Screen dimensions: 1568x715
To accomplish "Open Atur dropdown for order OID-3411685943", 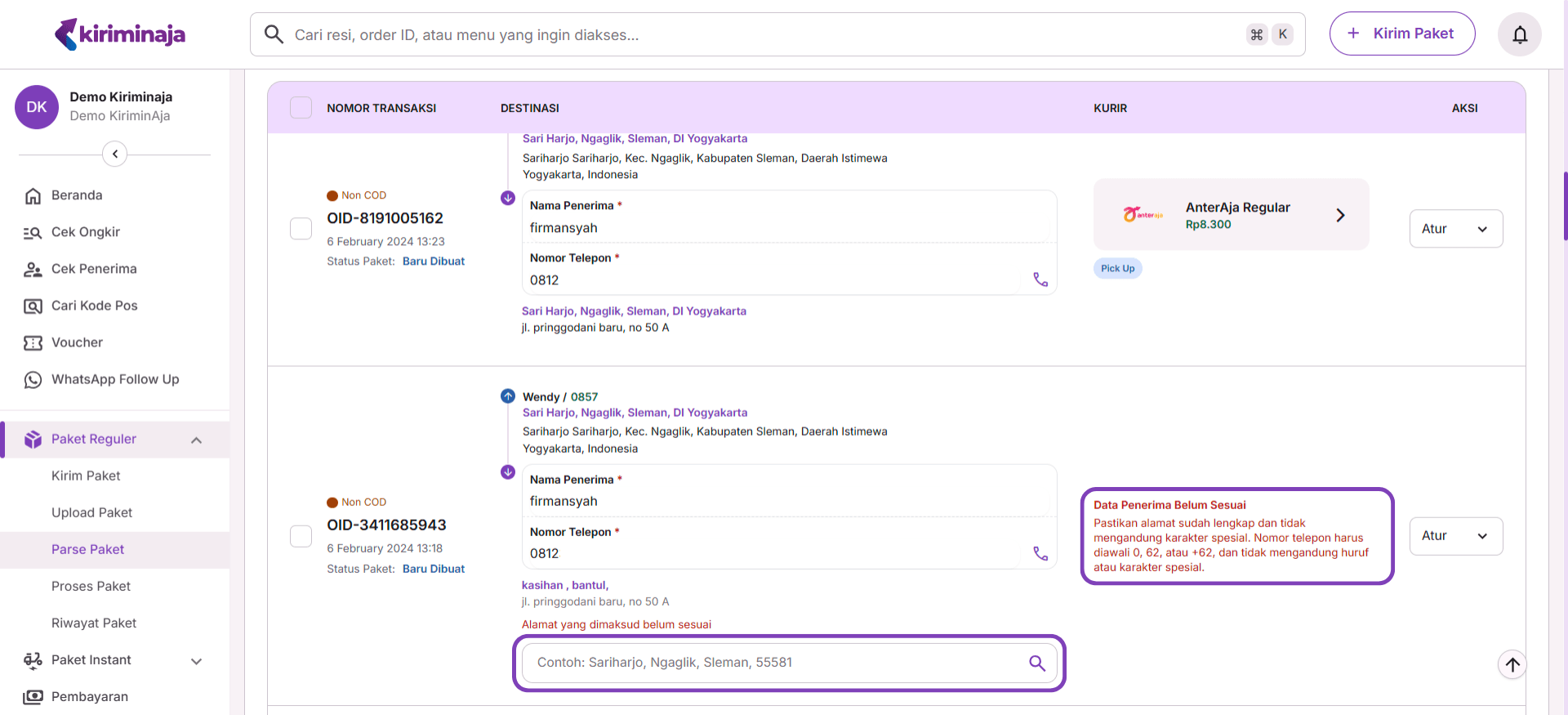I will 1455,536.
